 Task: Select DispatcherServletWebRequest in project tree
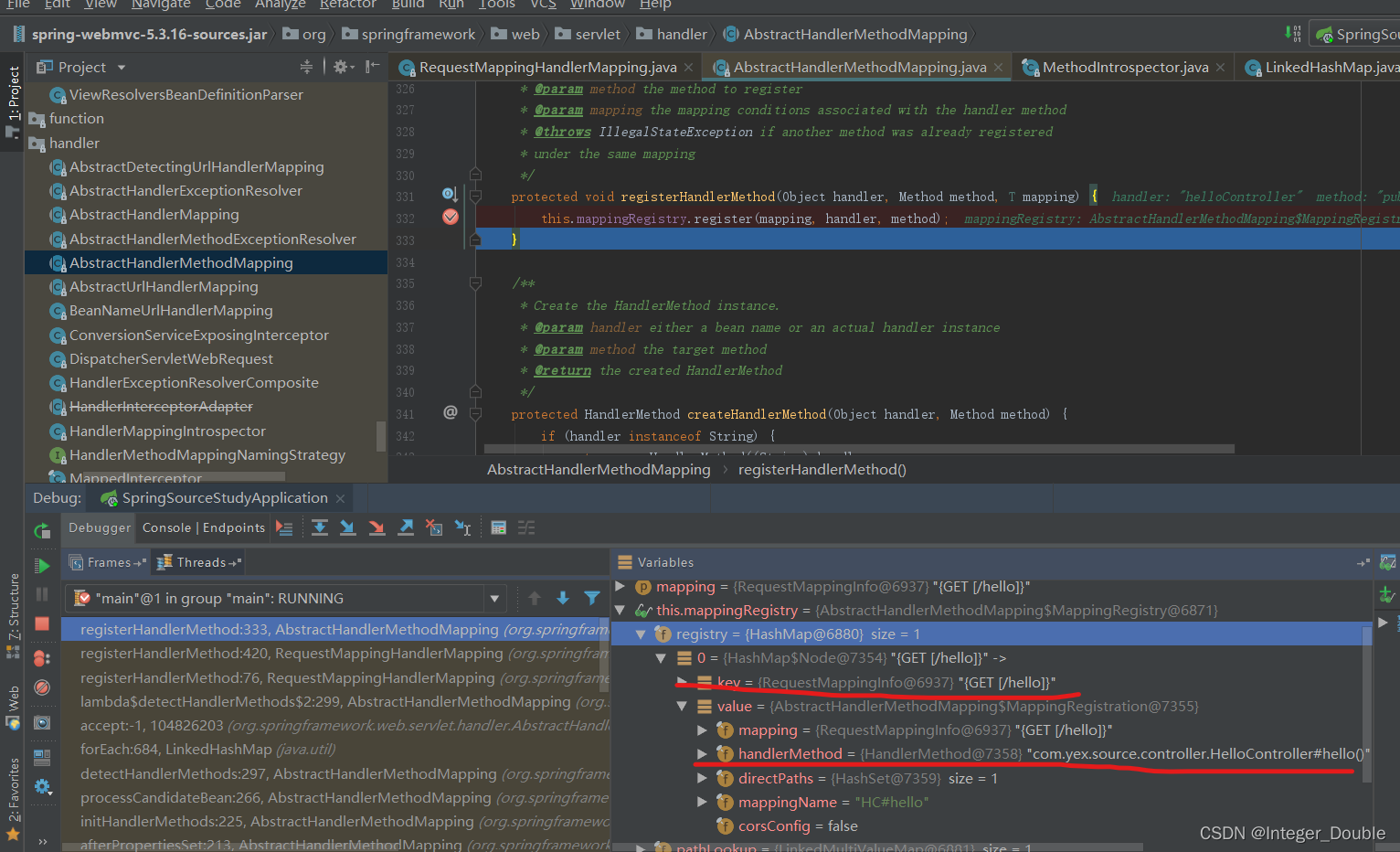click(171, 358)
